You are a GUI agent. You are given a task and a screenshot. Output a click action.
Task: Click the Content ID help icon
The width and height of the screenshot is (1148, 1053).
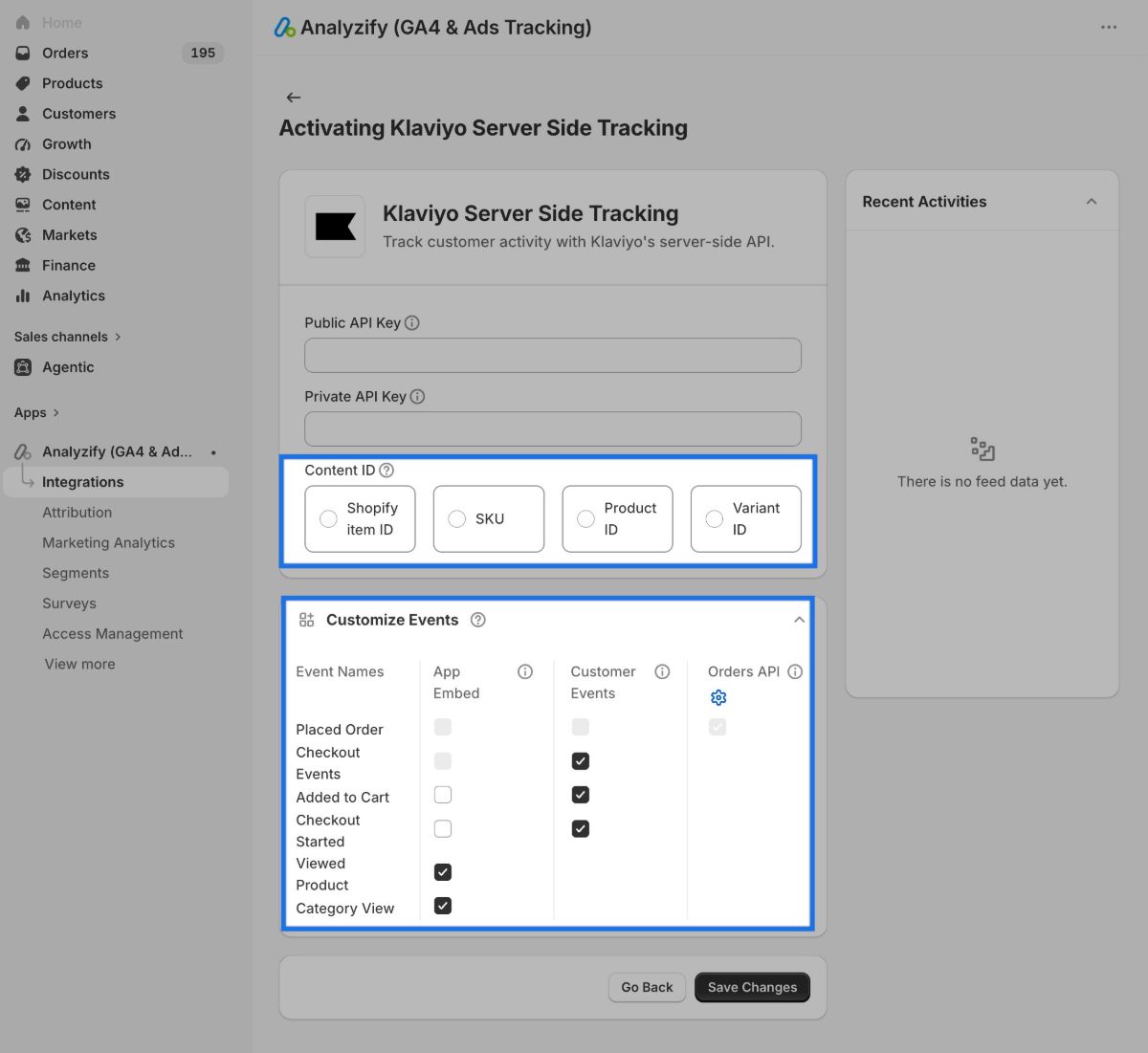pos(386,471)
